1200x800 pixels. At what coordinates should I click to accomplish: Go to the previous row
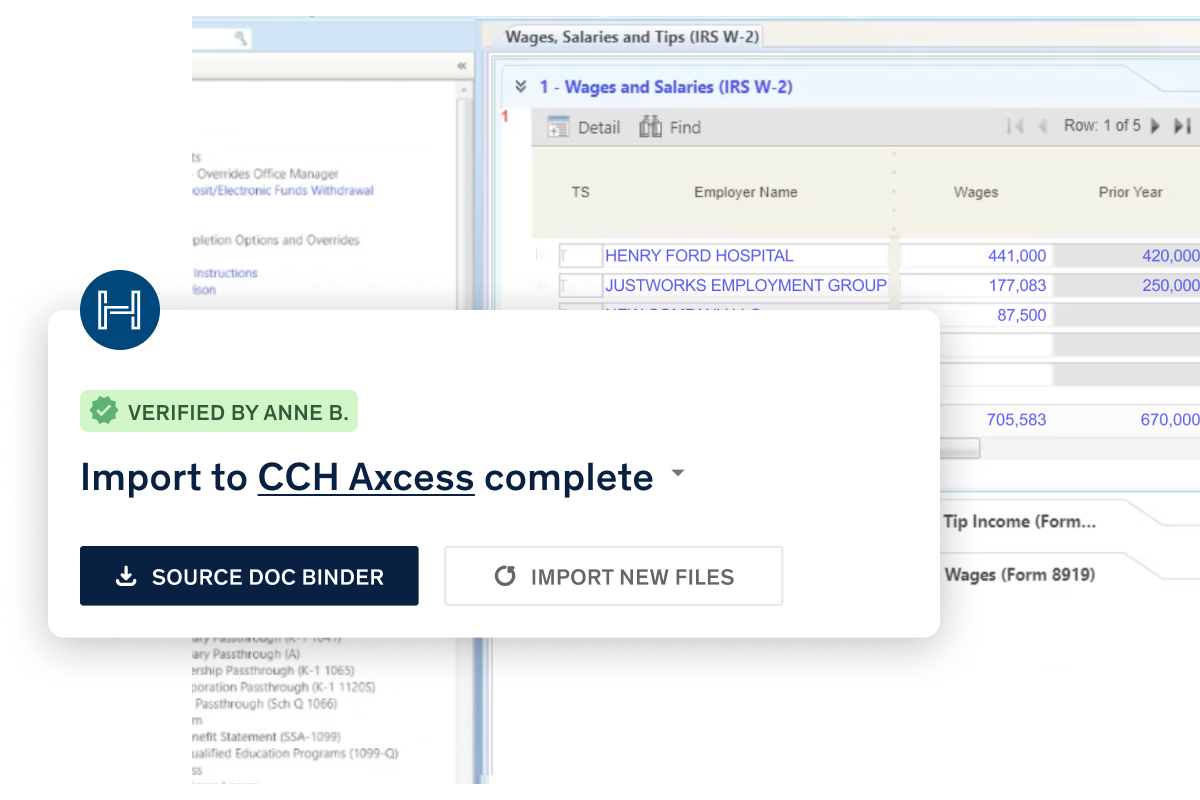pos(1042,126)
